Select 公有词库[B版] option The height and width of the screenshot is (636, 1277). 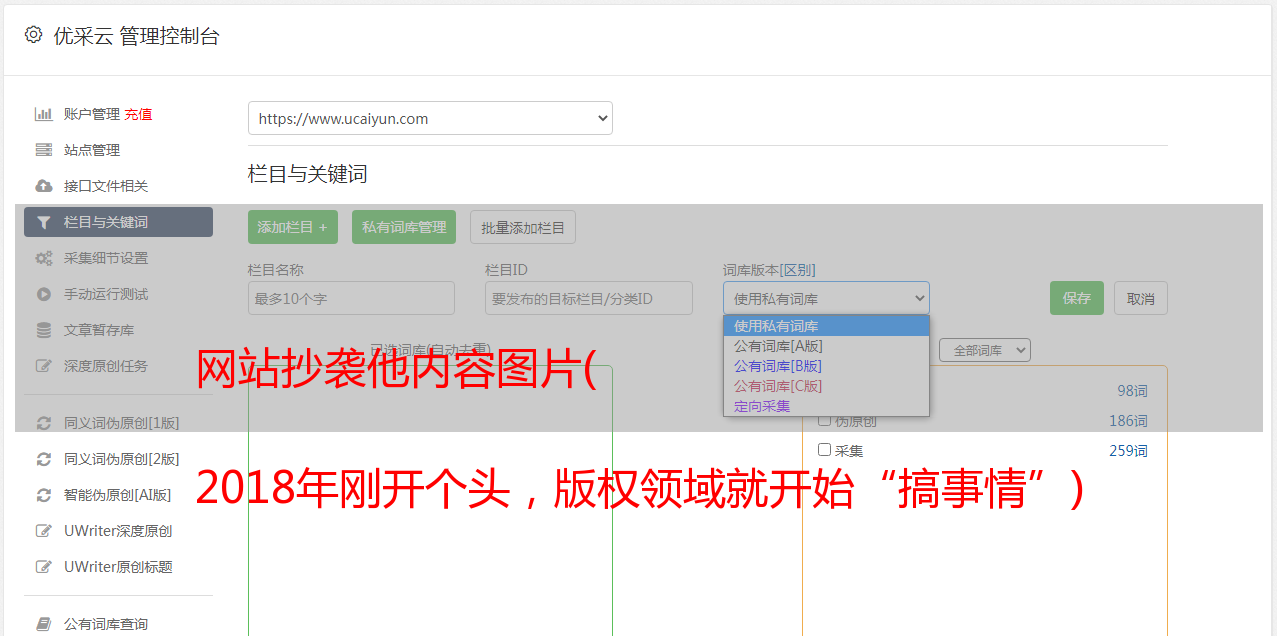(826, 366)
